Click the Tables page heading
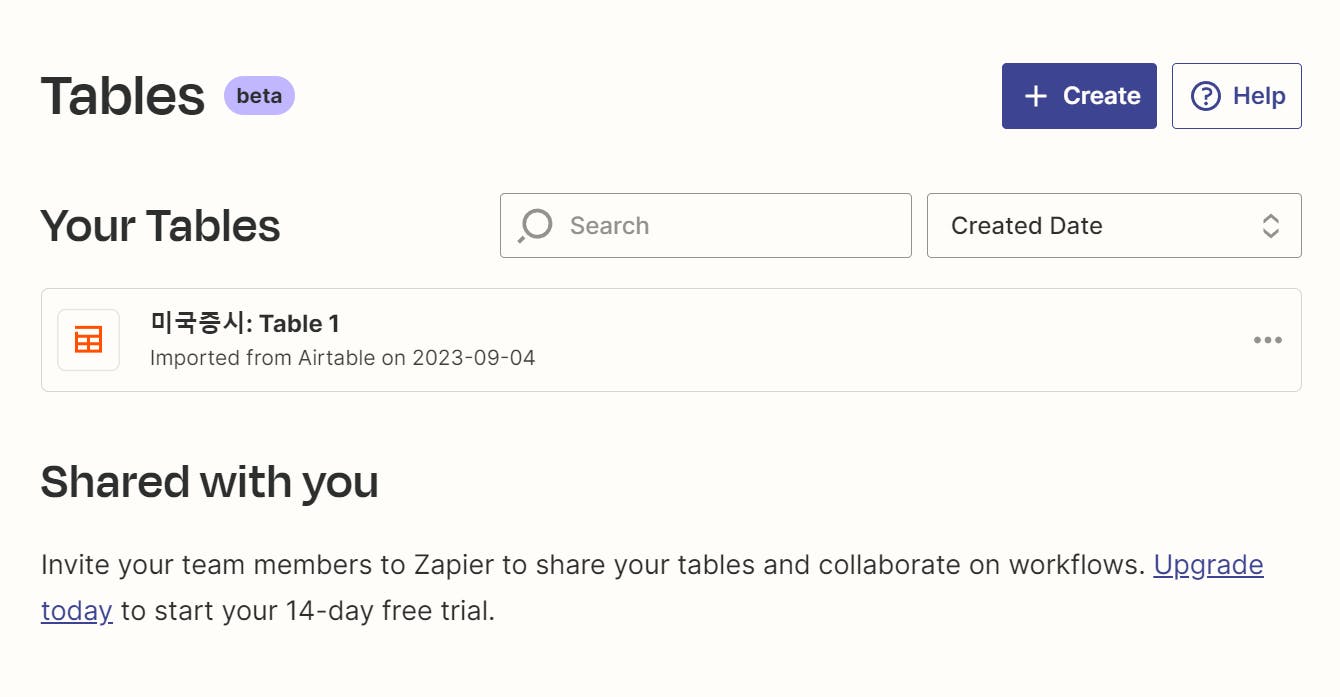The width and height of the screenshot is (1340, 697). pyautogui.click(x=123, y=96)
